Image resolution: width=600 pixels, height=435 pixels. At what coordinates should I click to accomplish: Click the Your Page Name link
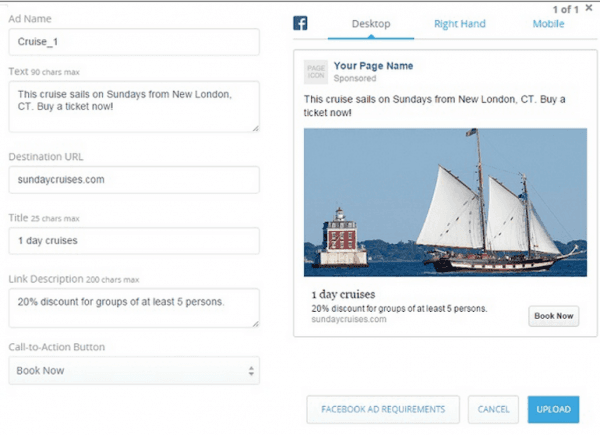[373, 66]
